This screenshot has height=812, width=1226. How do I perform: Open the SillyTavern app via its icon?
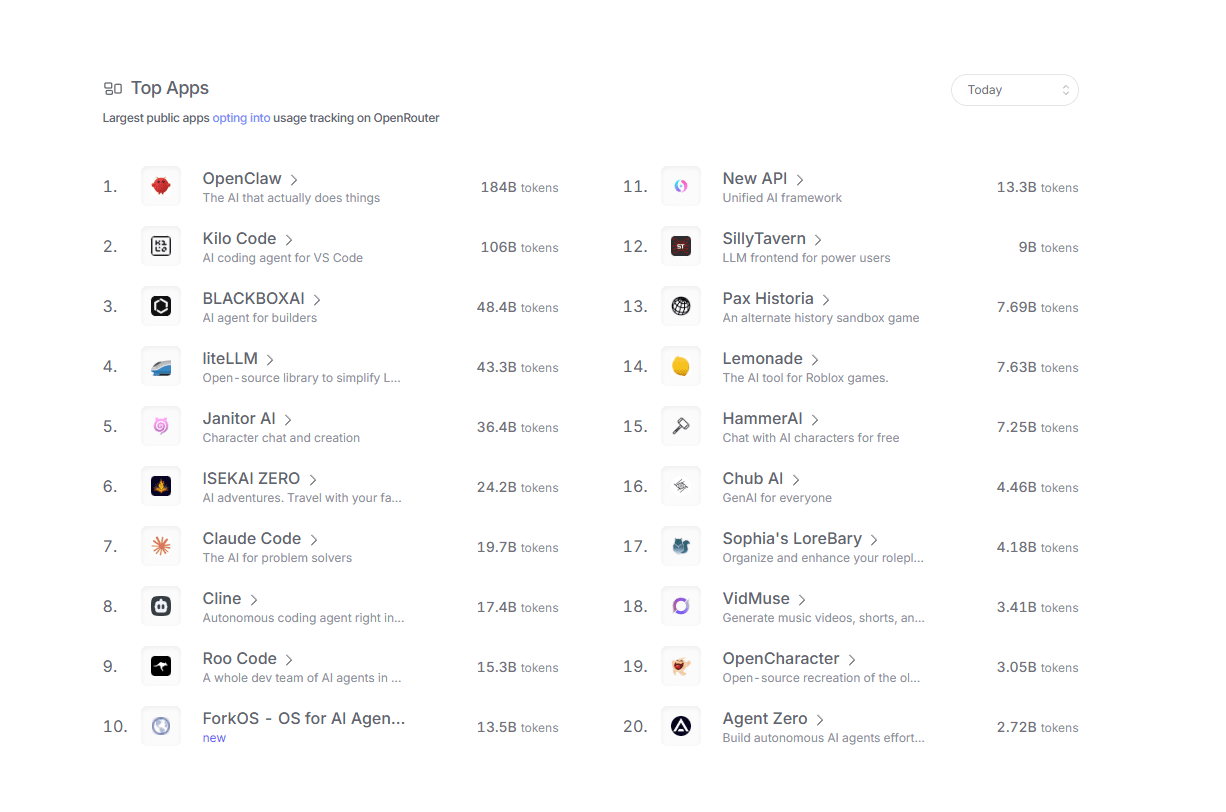681,246
